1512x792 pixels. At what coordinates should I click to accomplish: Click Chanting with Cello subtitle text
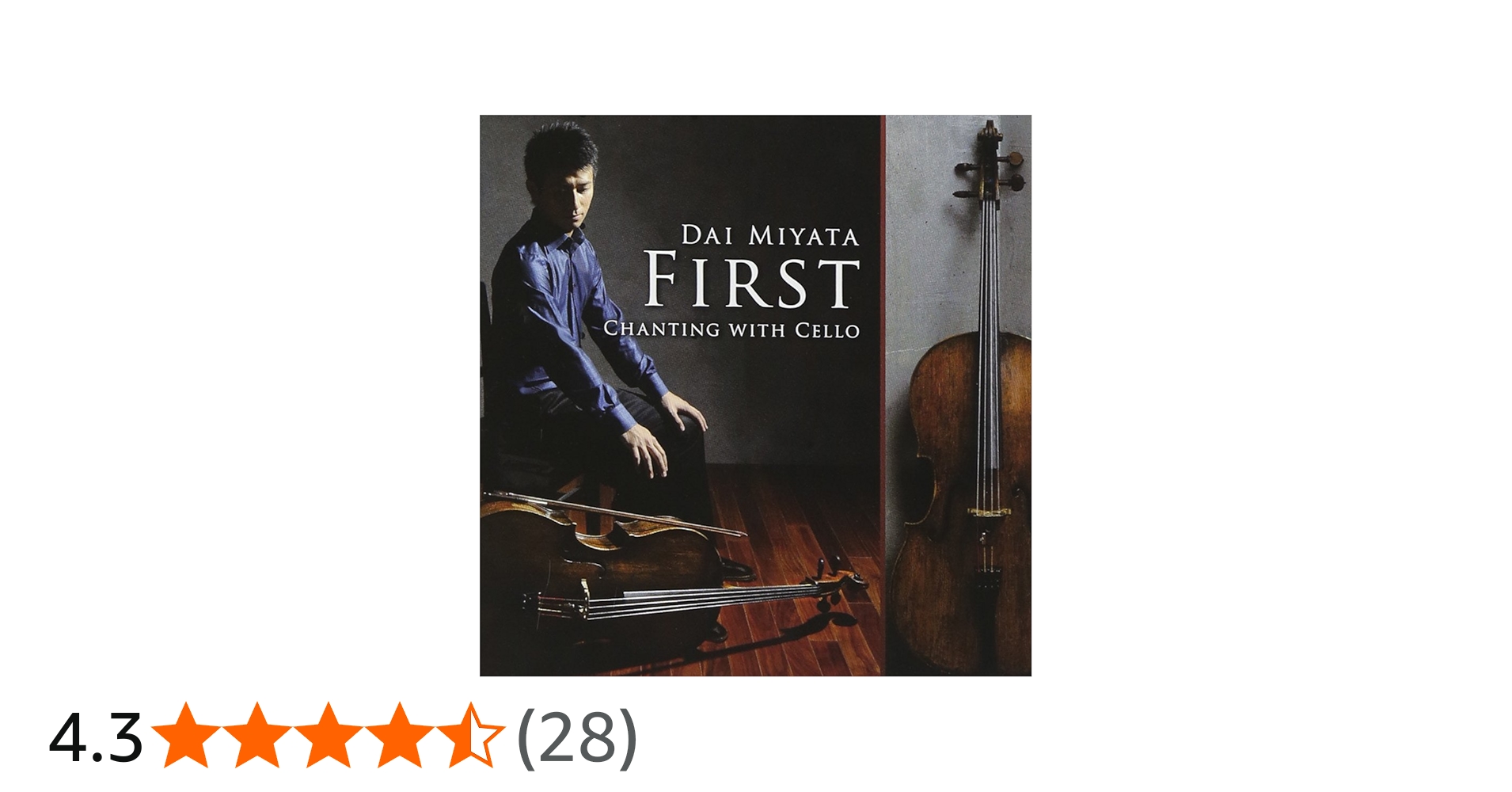click(x=731, y=329)
